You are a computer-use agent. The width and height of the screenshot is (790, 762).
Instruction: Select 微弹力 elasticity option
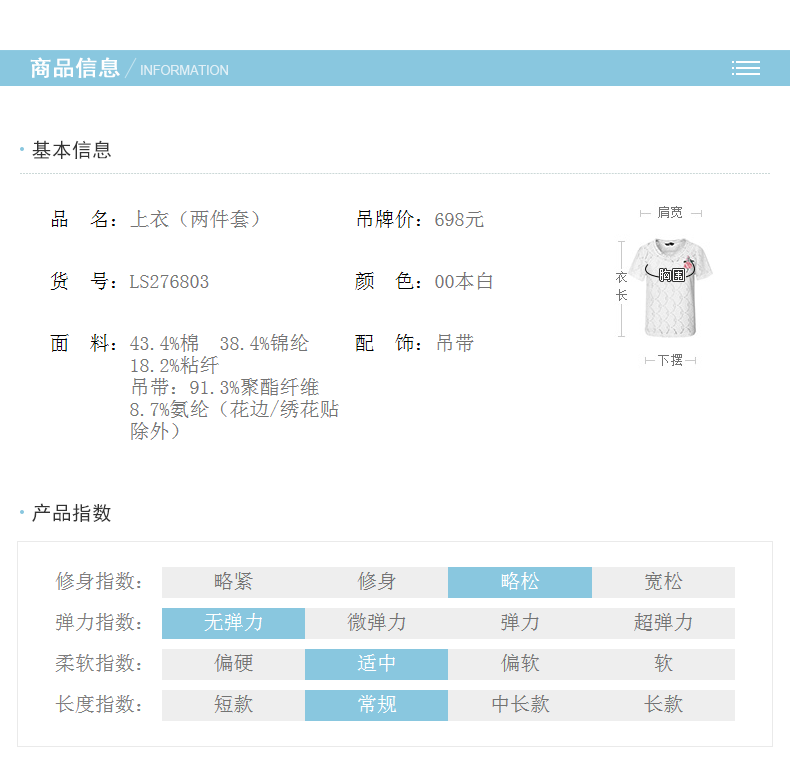(377, 623)
